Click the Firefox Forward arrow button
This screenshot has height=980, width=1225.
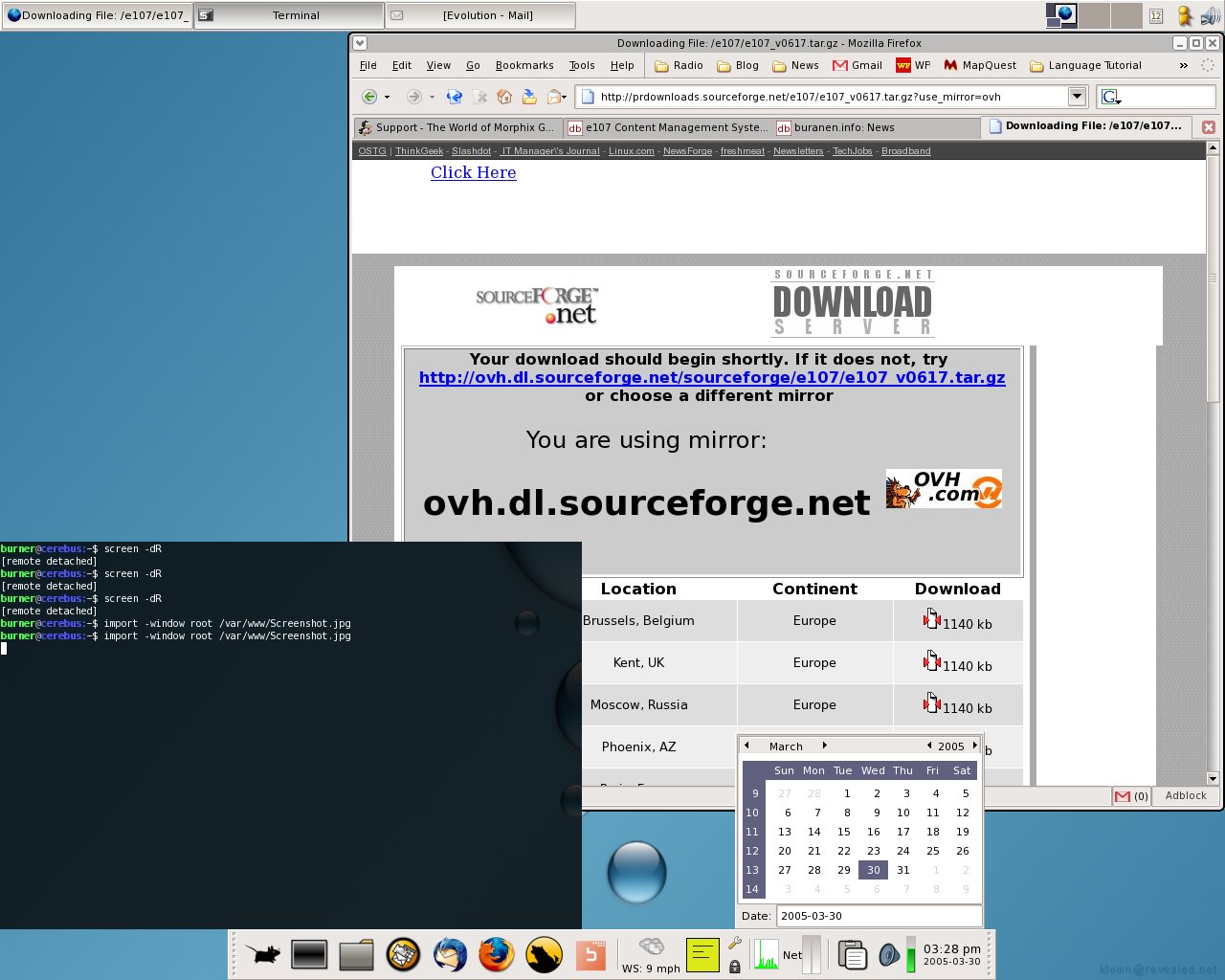[x=413, y=97]
